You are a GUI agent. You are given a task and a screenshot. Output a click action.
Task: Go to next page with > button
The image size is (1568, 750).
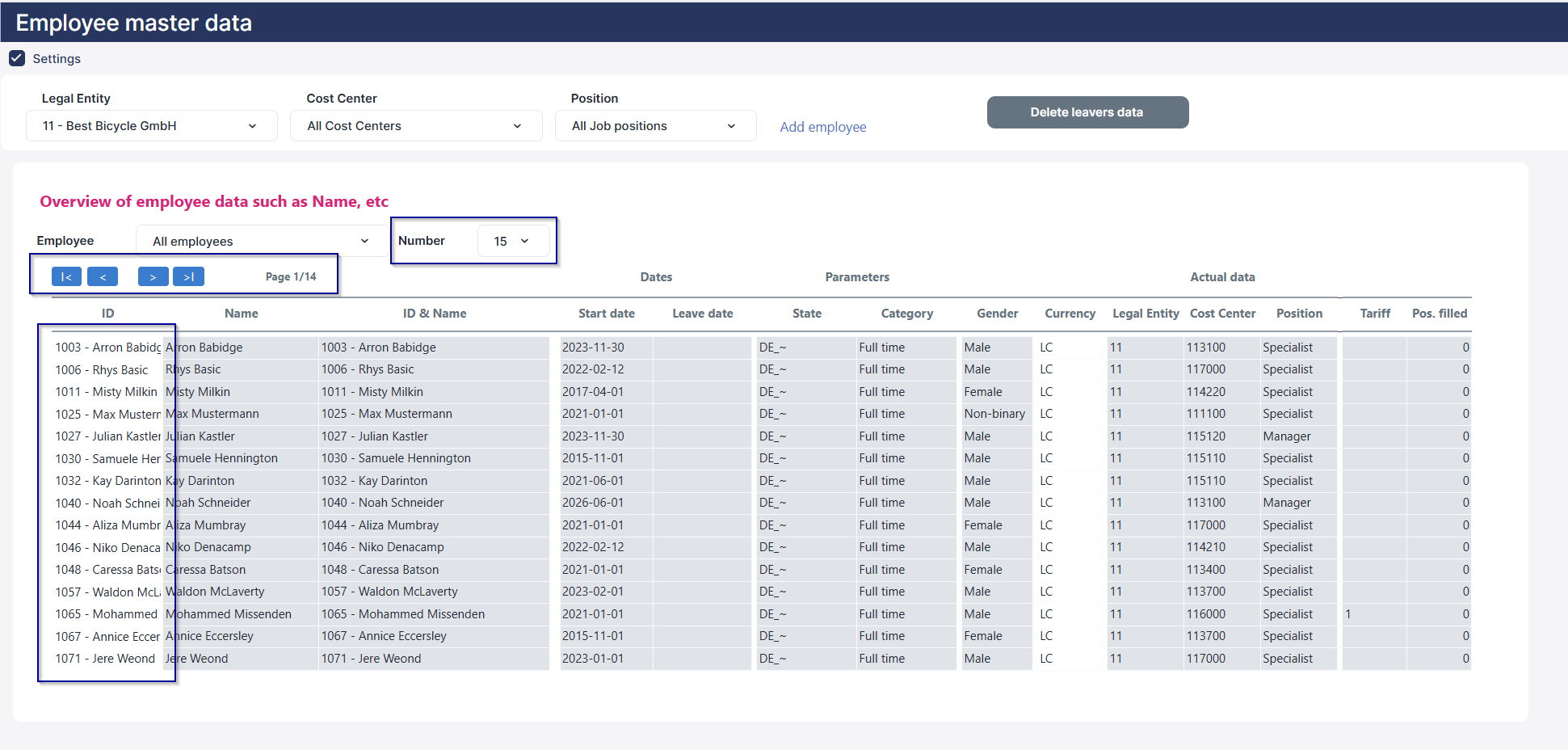click(153, 276)
